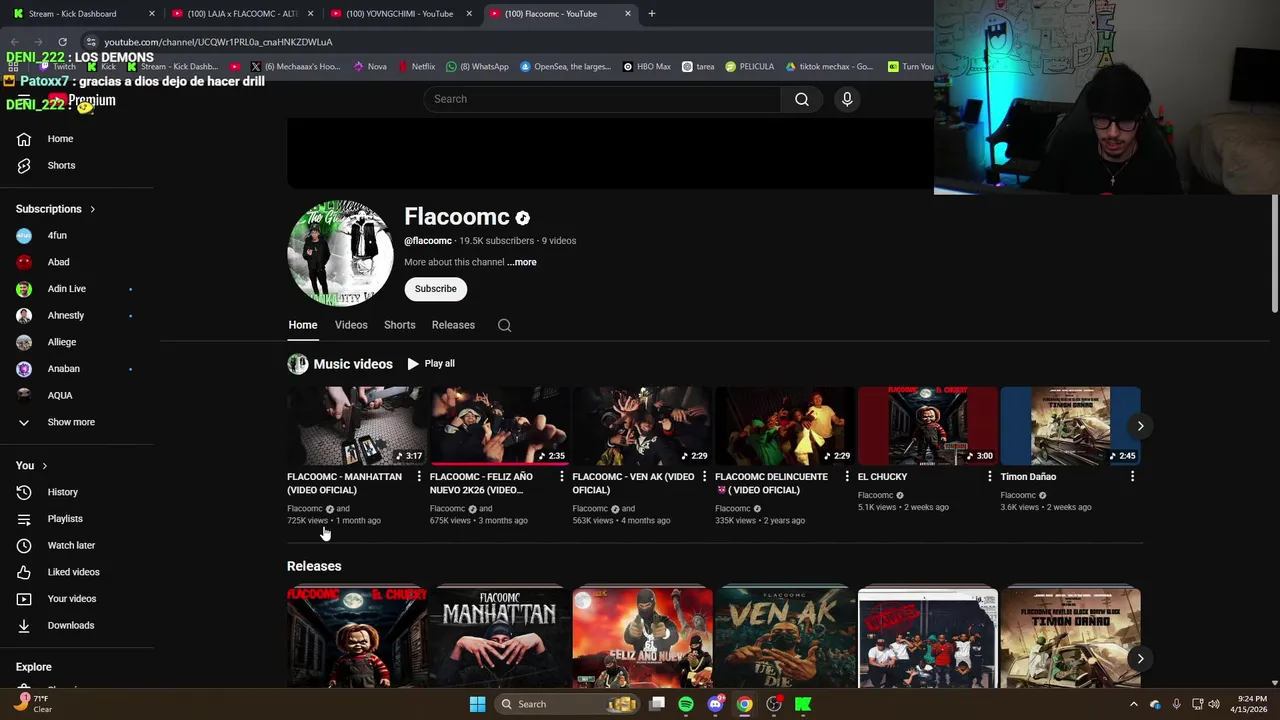This screenshot has width=1280, height=720.
Task: Switch to Videos channel tab
Action: 351,325
